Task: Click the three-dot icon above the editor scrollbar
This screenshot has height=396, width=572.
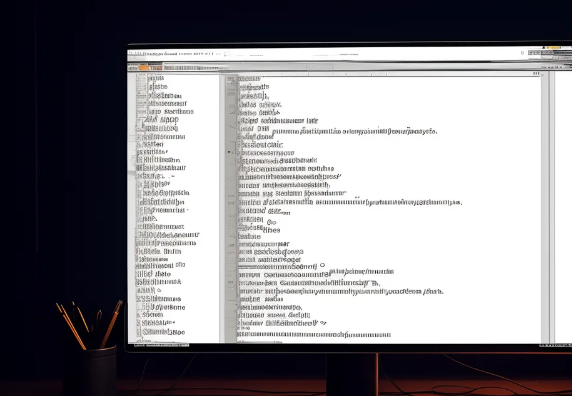Action: 536,74
